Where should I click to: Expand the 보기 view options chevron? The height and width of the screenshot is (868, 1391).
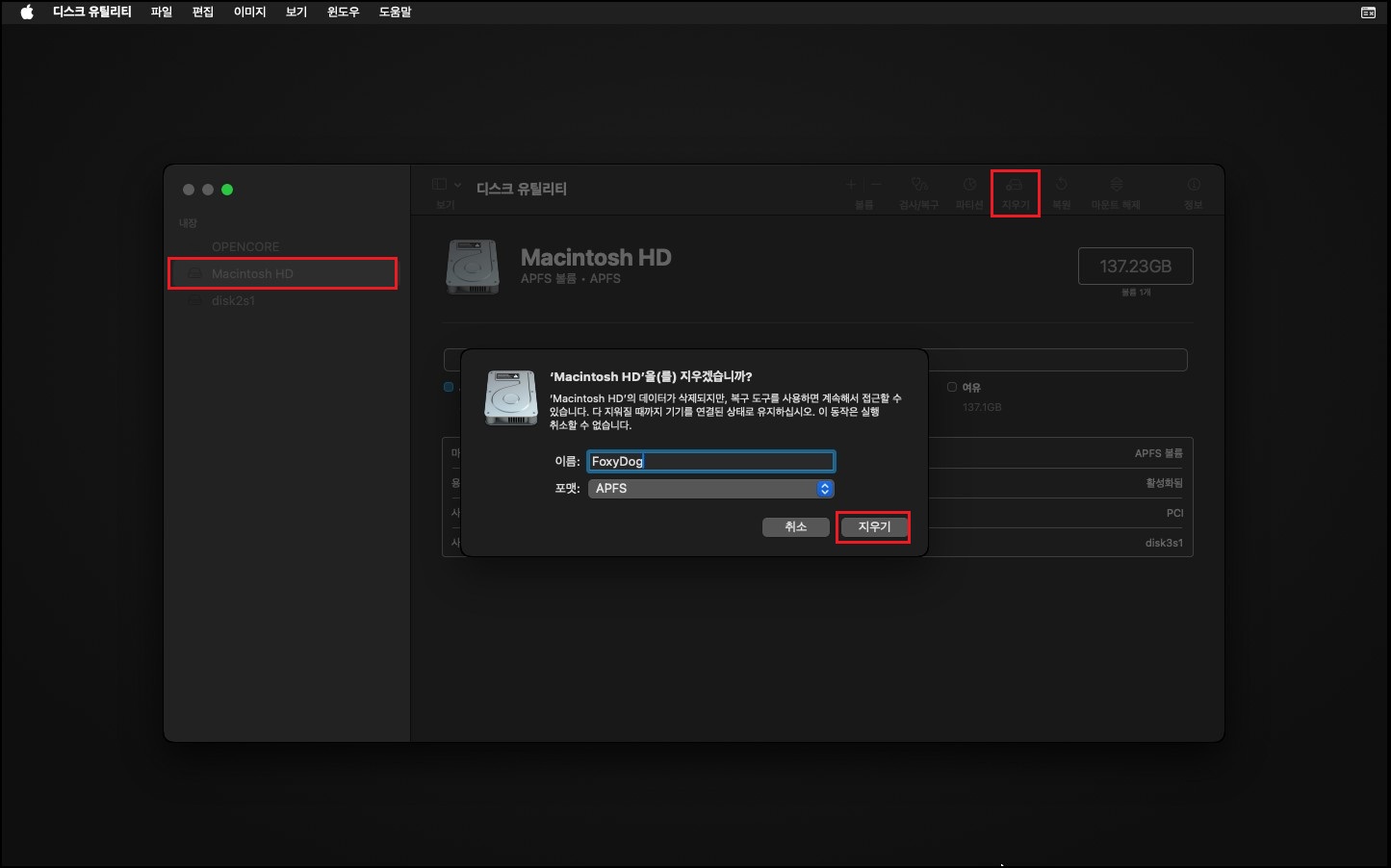pos(457,185)
